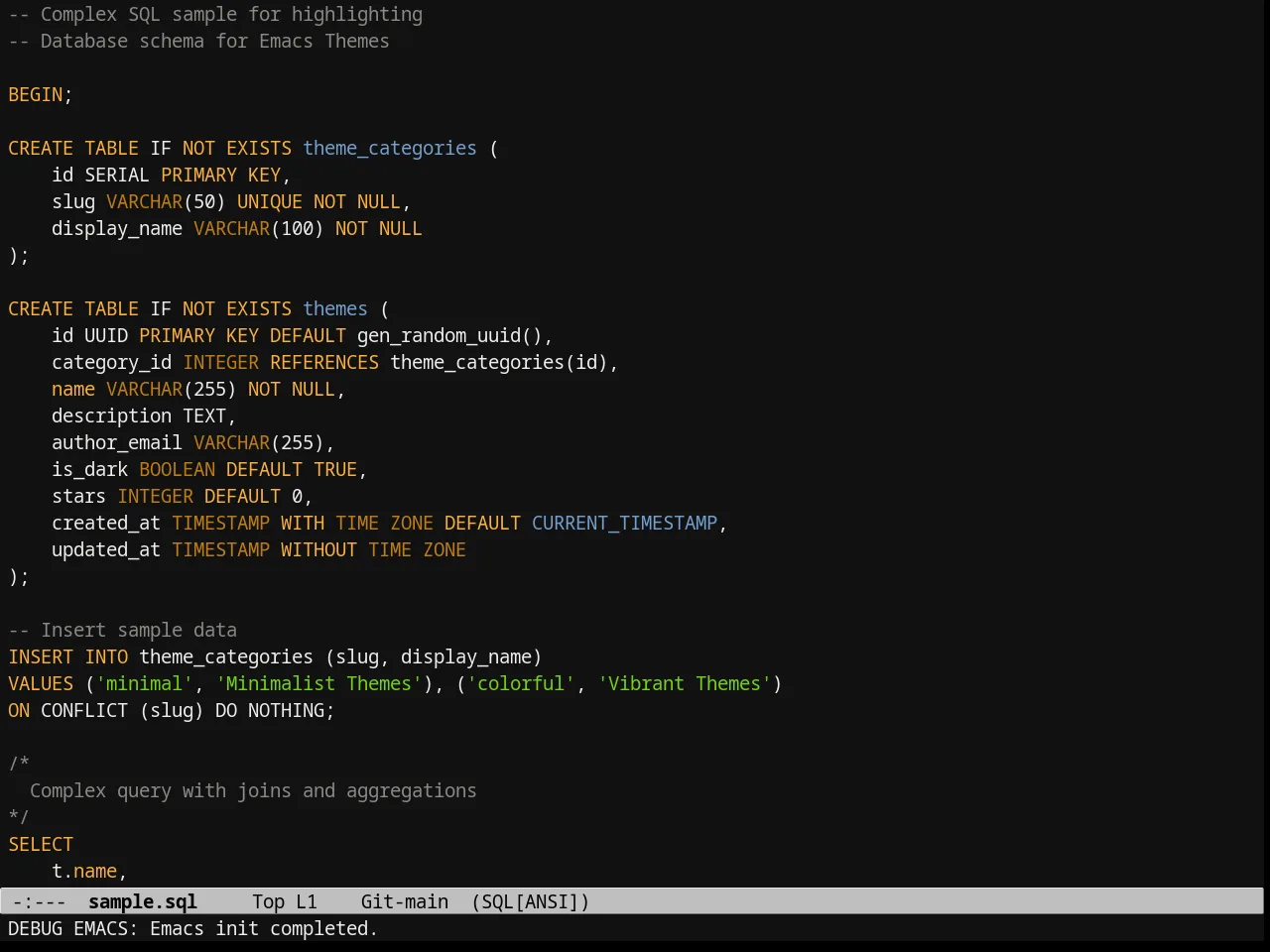
Task: Click the comment 'Complex query with joins and aggregations'
Action: coord(253,790)
